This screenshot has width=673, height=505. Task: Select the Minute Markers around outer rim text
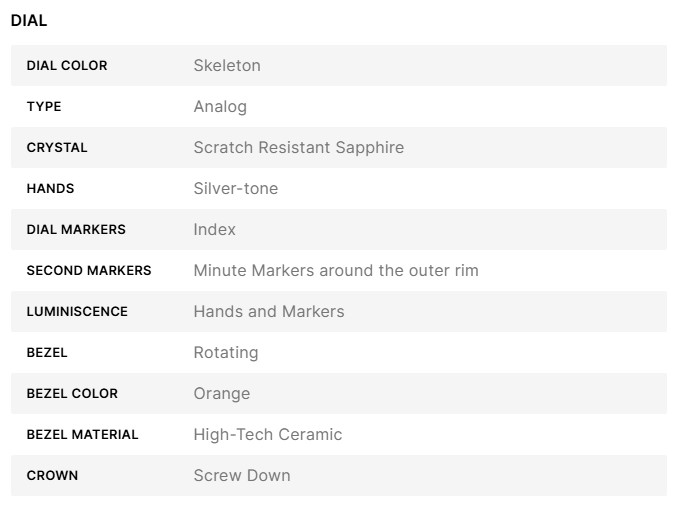336,271
